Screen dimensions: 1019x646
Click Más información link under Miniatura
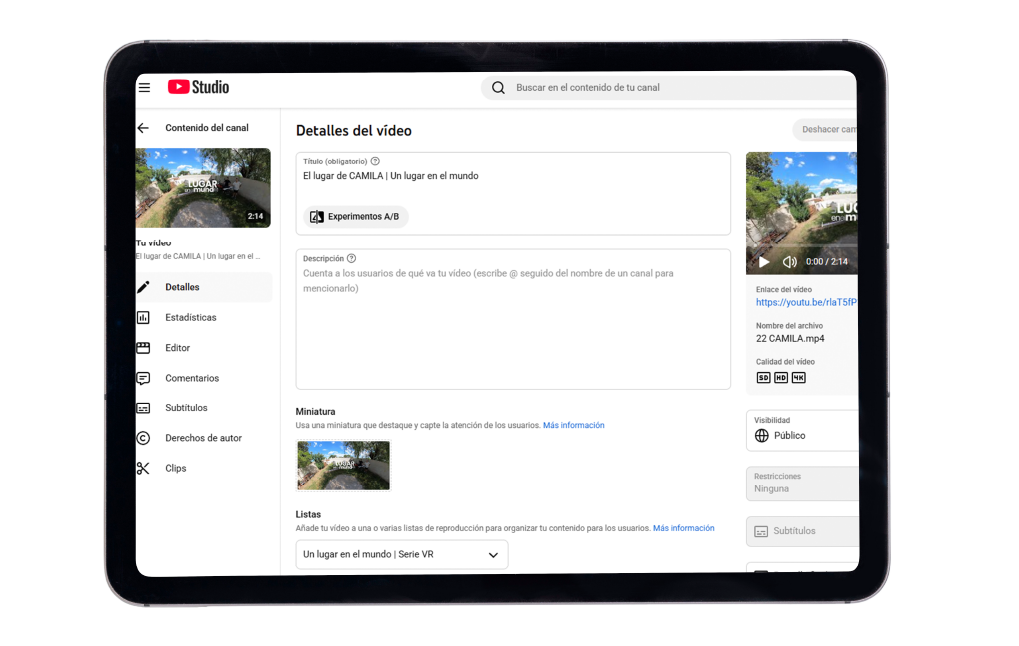click(x=573, y=425)
